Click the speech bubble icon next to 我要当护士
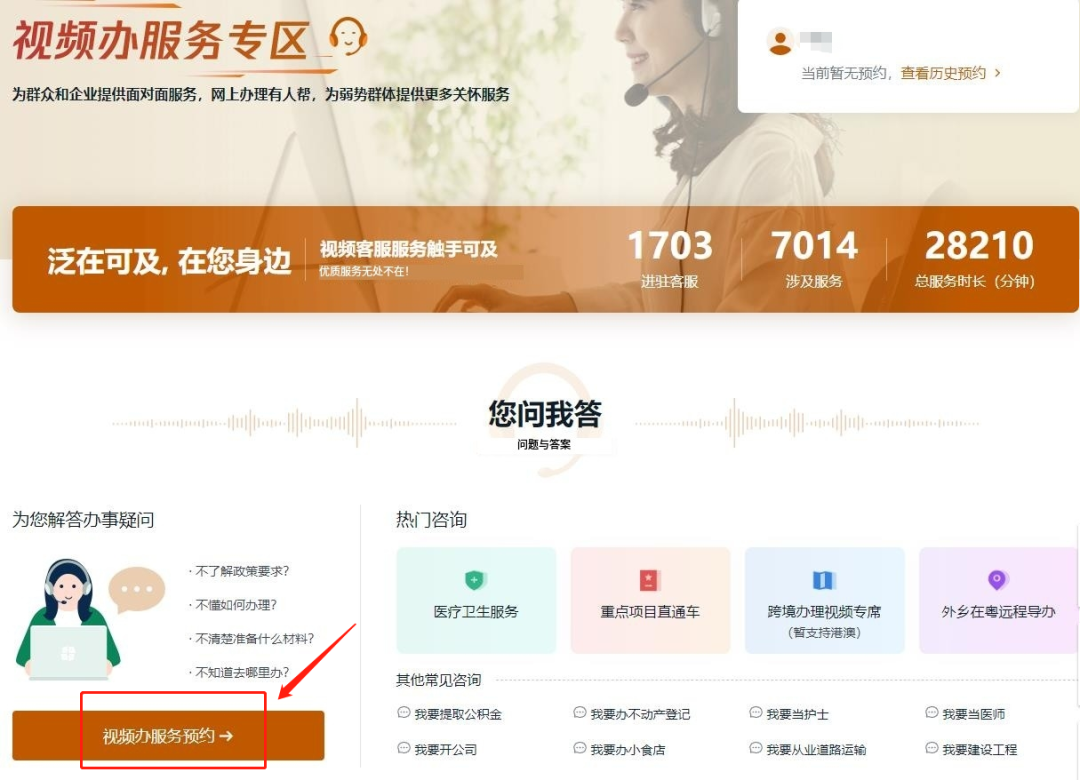The image size is (1080, 780). [753, 714]
